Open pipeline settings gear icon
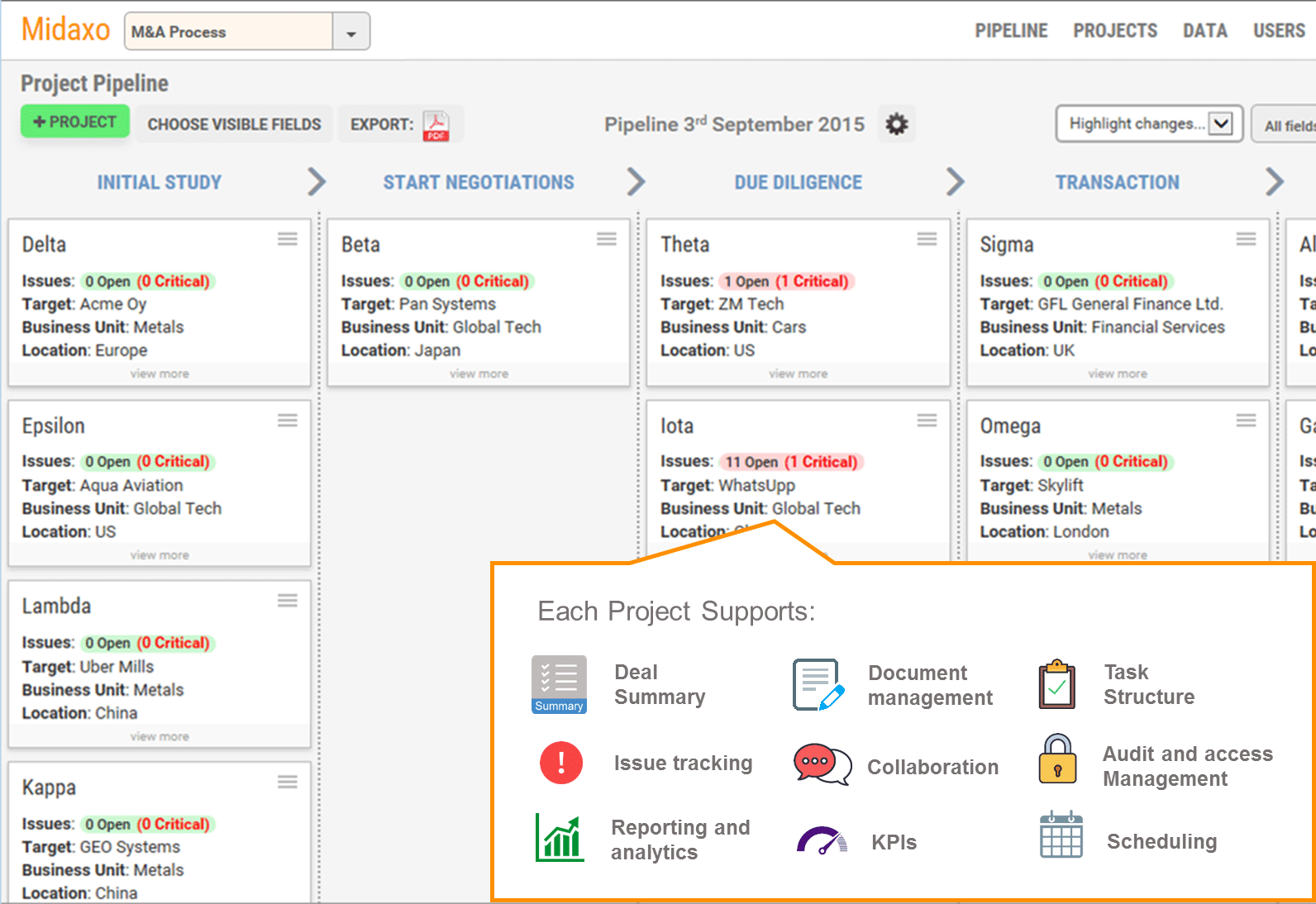 [897, 125]
